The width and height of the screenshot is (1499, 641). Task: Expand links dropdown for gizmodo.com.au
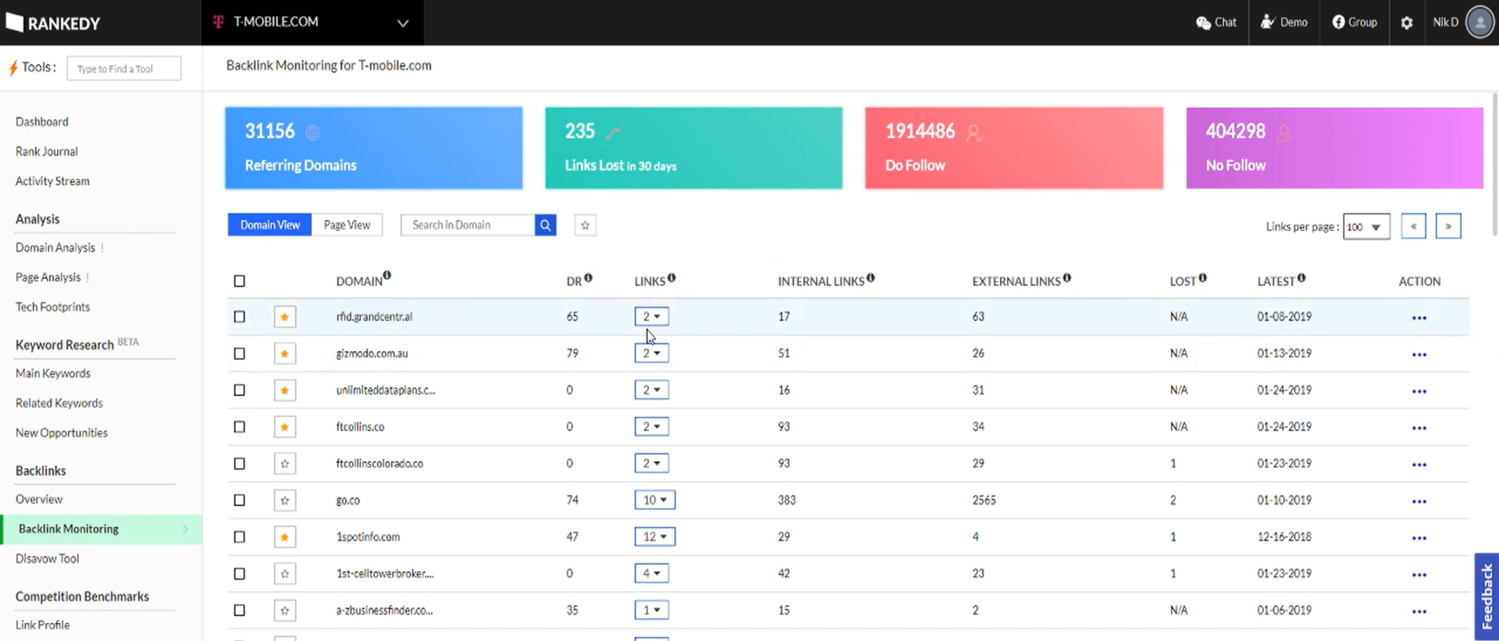pos(651,353)
